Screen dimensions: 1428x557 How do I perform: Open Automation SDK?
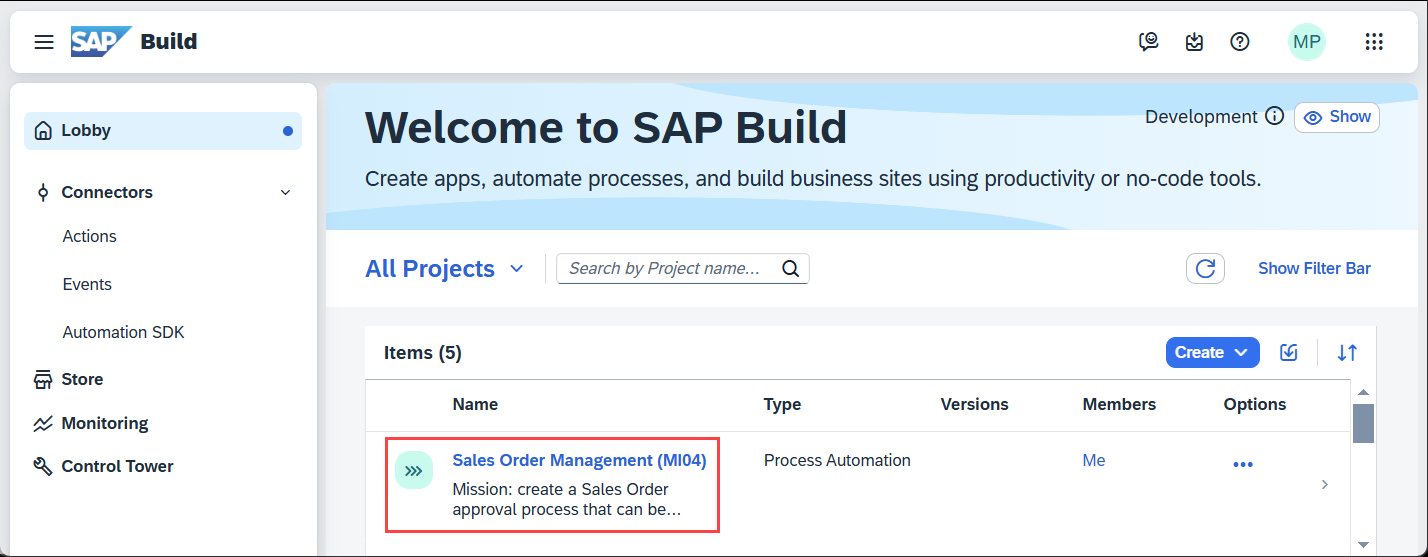(x=124, y=332)
